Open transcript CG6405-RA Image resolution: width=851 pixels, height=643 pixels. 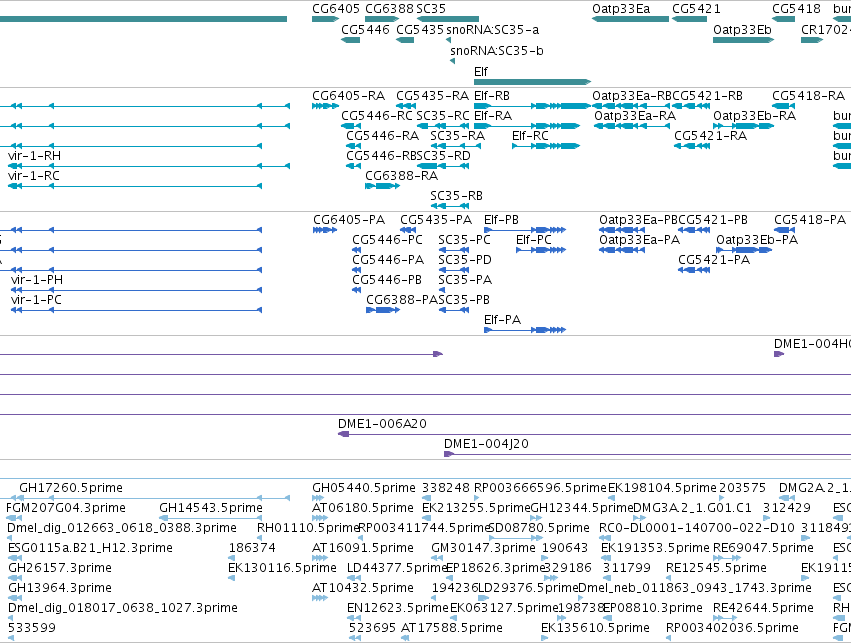pos(348,96)
